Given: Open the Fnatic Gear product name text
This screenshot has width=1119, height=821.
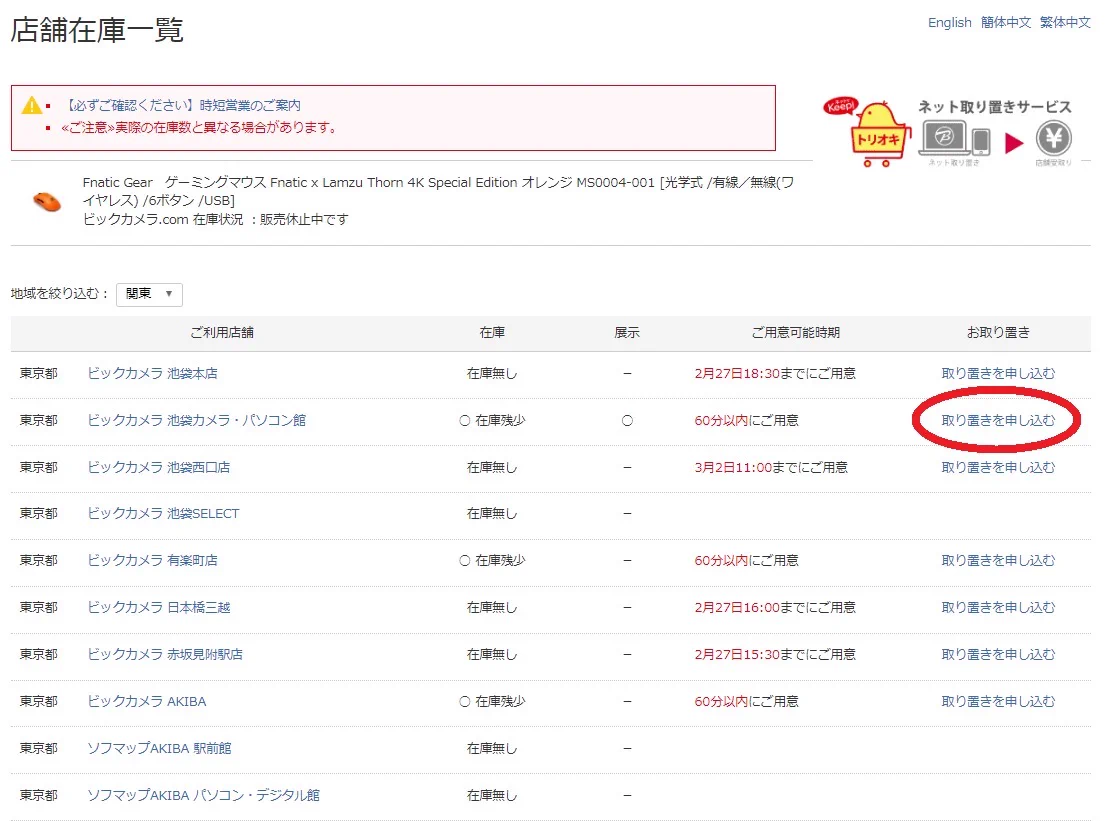Looking at the screenshot, I should [438, 191].
